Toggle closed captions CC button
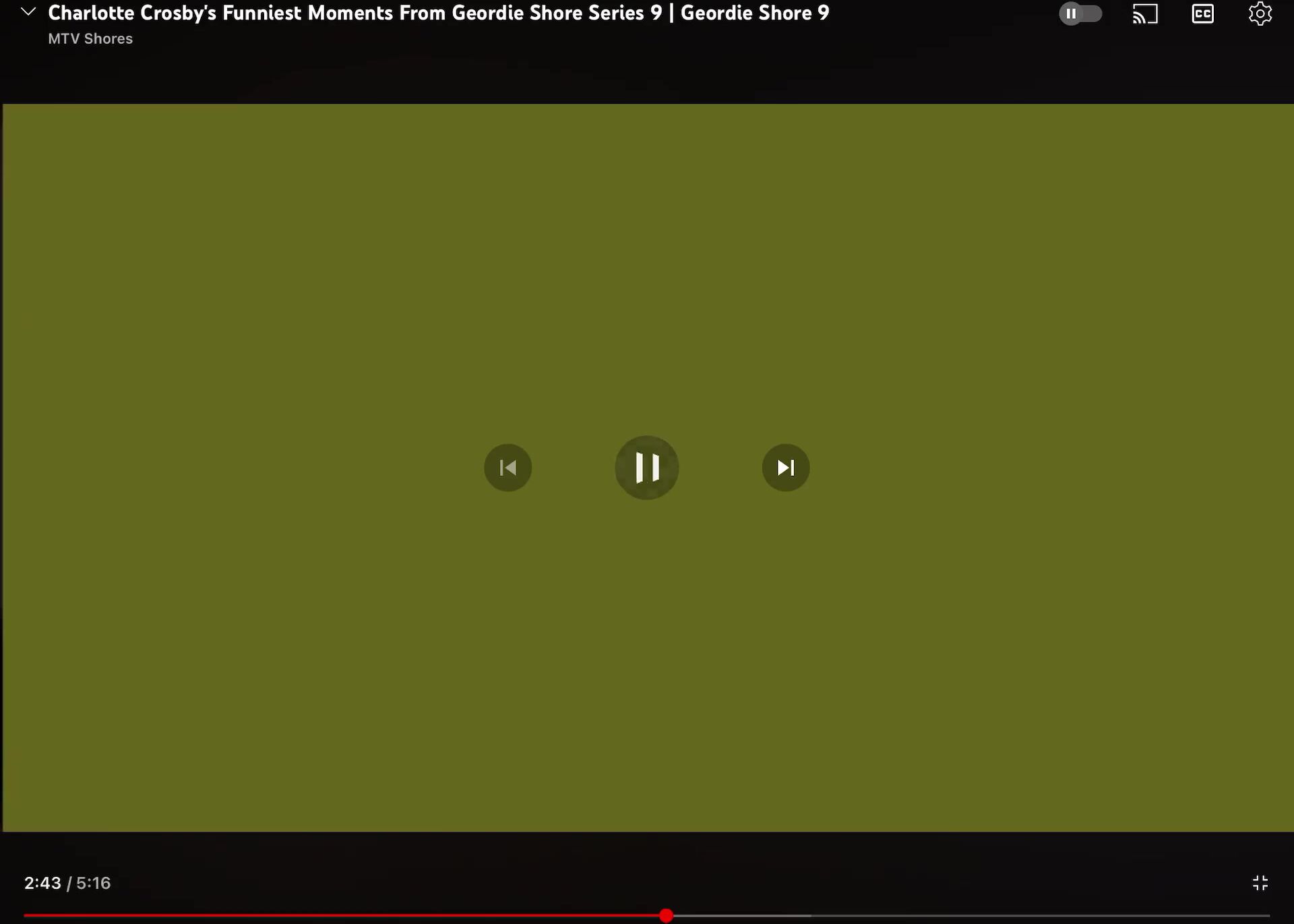The height and width of the screenshot is (924, 1294). (x=1202, y=13)
